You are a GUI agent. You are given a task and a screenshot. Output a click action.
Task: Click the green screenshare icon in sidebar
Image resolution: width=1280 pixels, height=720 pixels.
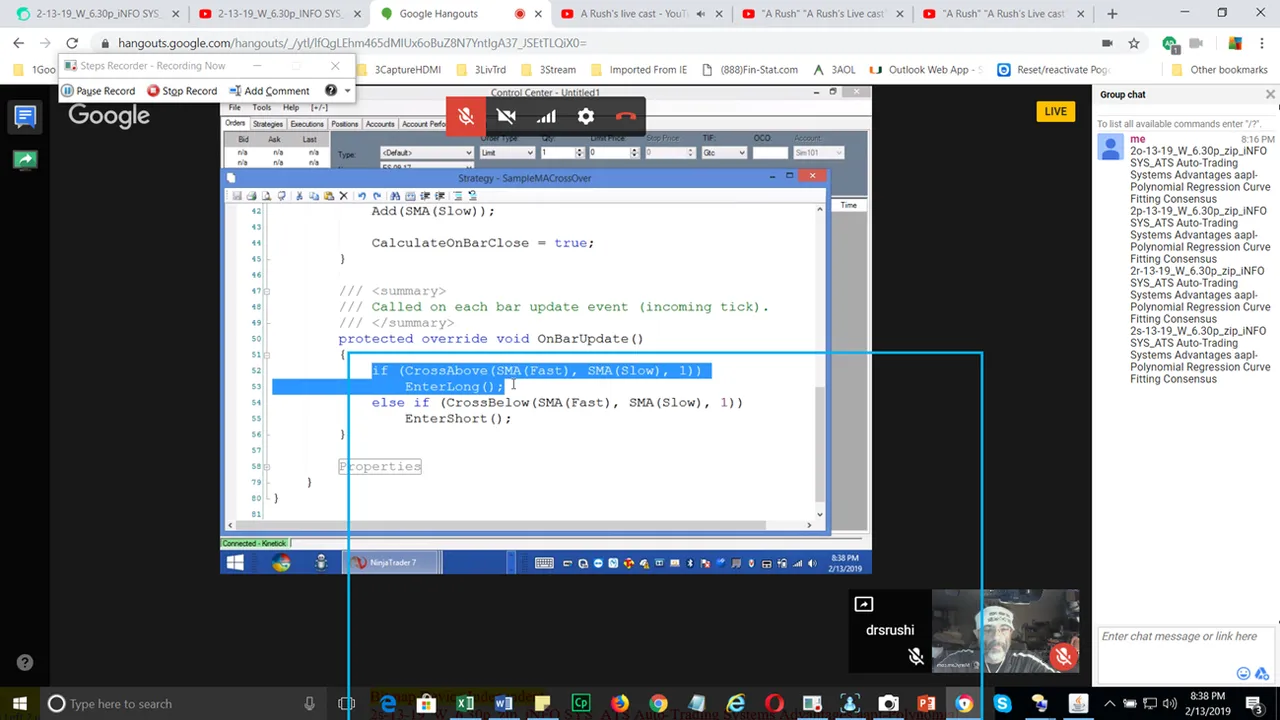tap(25, 159)
